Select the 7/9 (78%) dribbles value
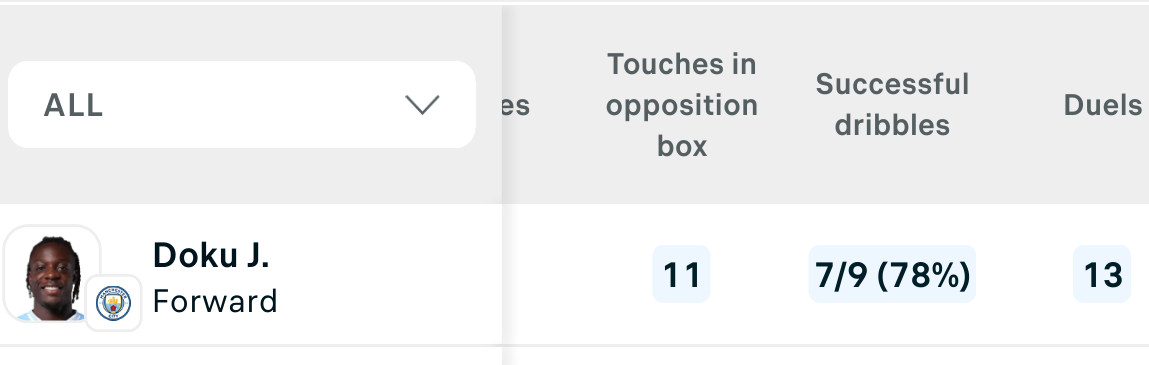This screenshot has height=365, width=1149. [x=892, y=274]
